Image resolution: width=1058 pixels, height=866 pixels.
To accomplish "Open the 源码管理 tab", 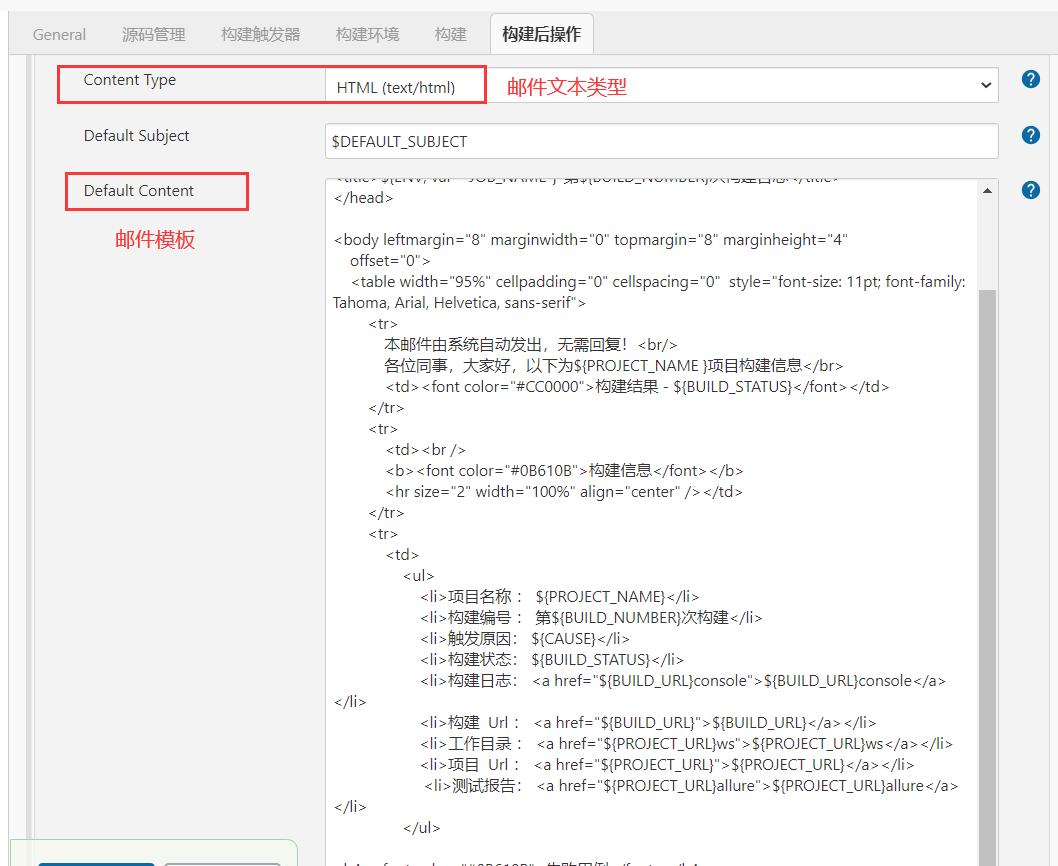I will pos(152,33).
